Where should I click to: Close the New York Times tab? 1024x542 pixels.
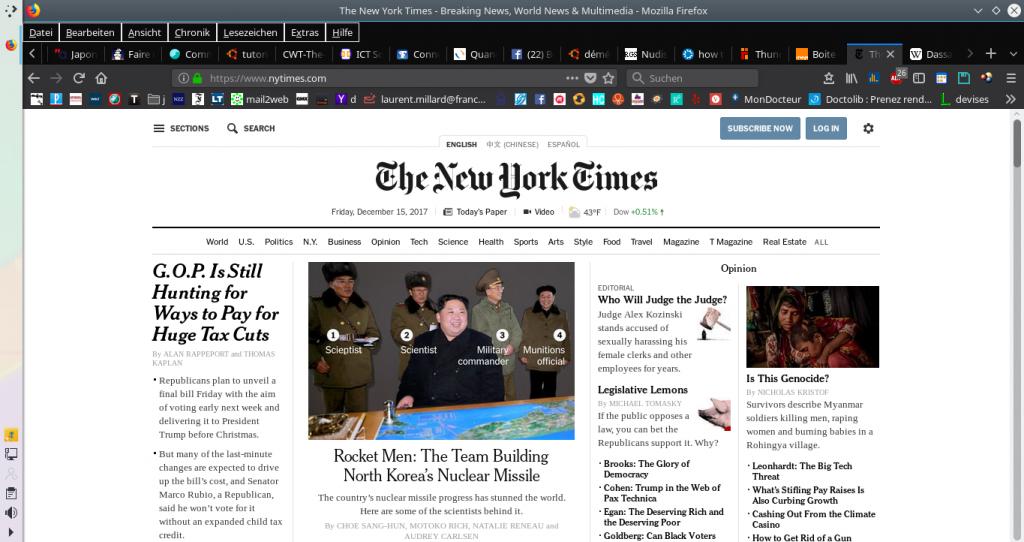(x=890, y=54)
